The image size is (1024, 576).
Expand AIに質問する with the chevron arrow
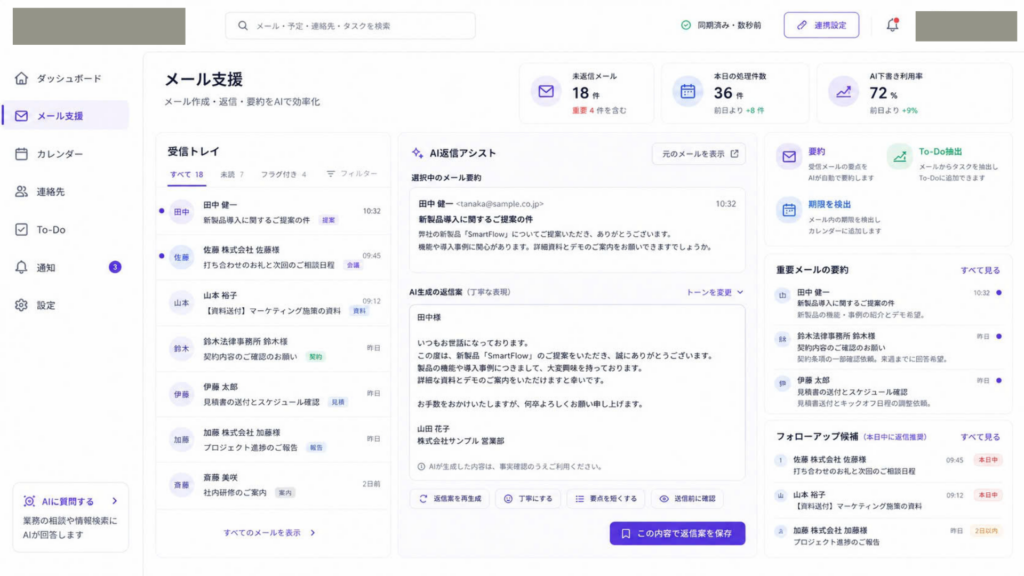pyautogui.click(x=115, y=501)
